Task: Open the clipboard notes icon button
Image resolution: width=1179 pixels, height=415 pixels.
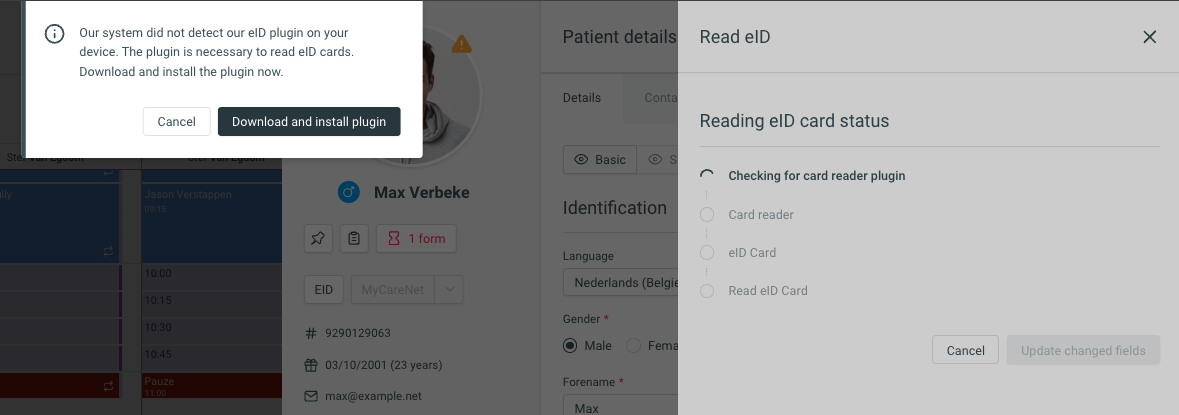Action: click(x=354, y=238)
